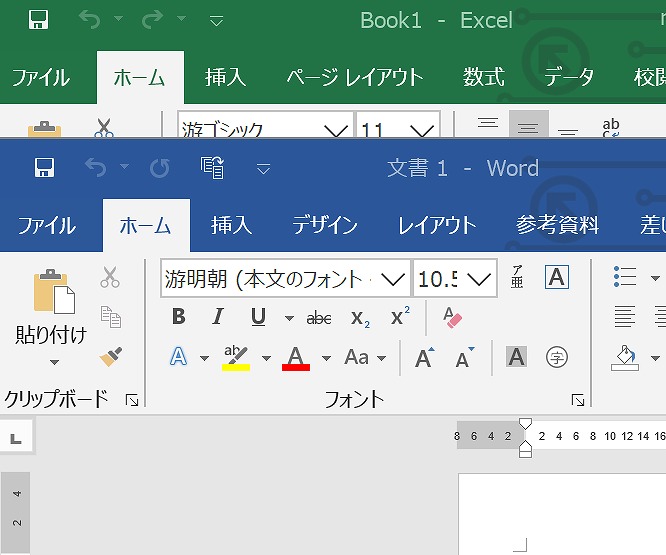
Task: Open Word undo history dropdown
Action: pos(124,166)
